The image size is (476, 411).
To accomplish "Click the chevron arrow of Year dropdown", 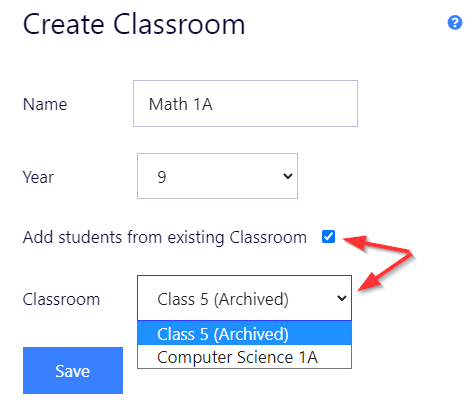I will coord(288,176).
